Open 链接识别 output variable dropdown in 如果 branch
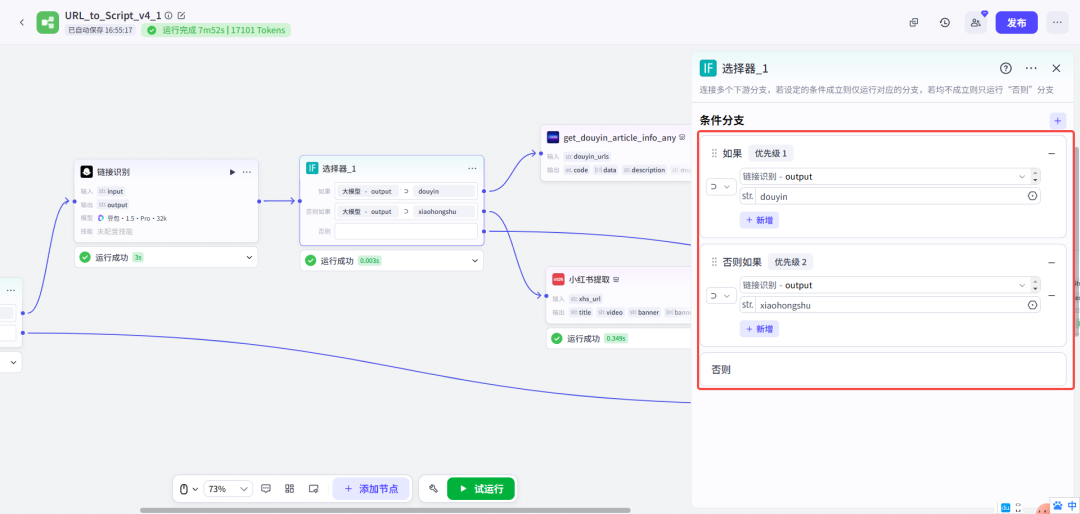The width and height of the screenshot is (1080, 514). point(884,176)
